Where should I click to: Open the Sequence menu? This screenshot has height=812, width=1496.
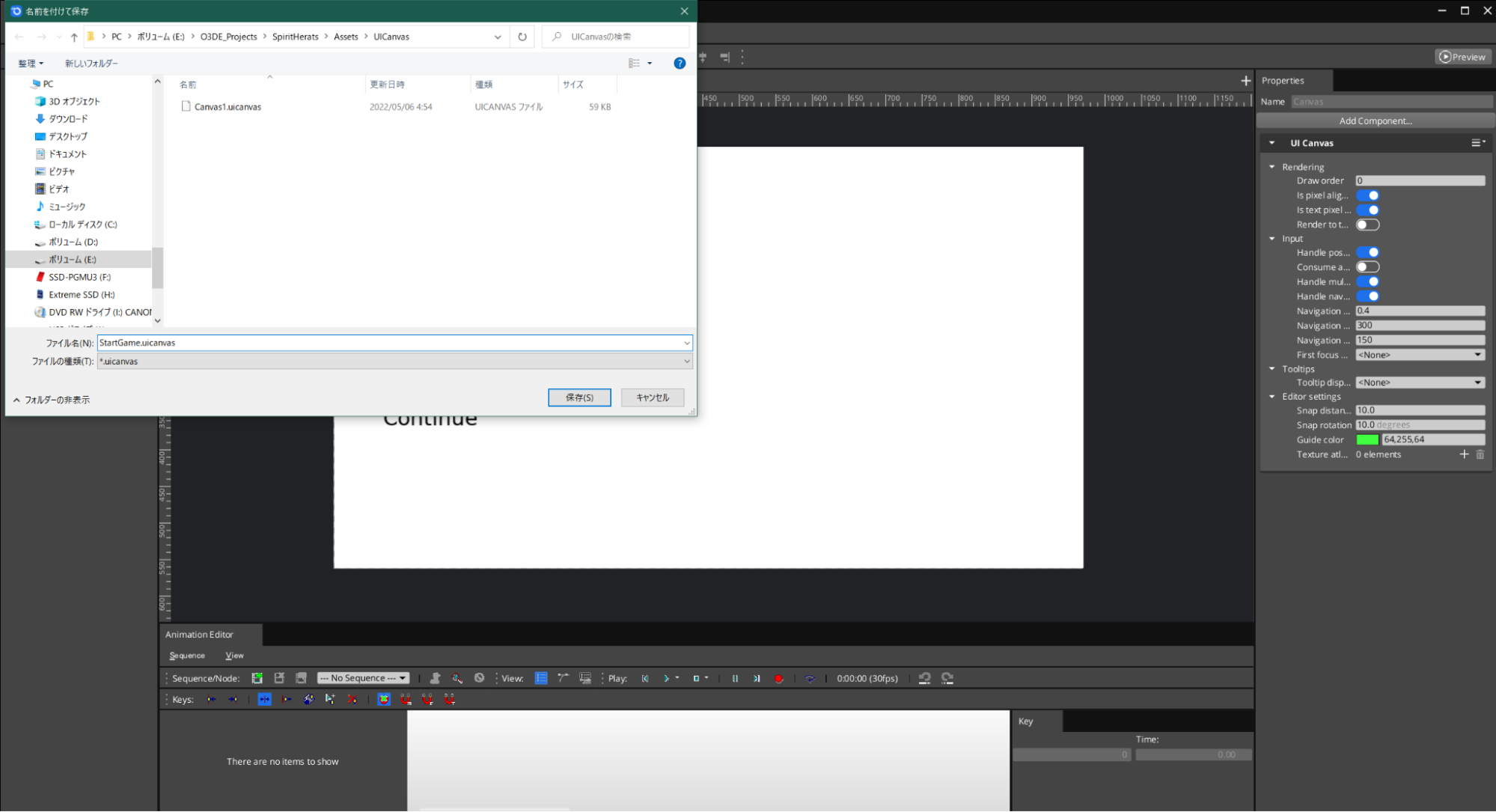(x=187, y=656)
